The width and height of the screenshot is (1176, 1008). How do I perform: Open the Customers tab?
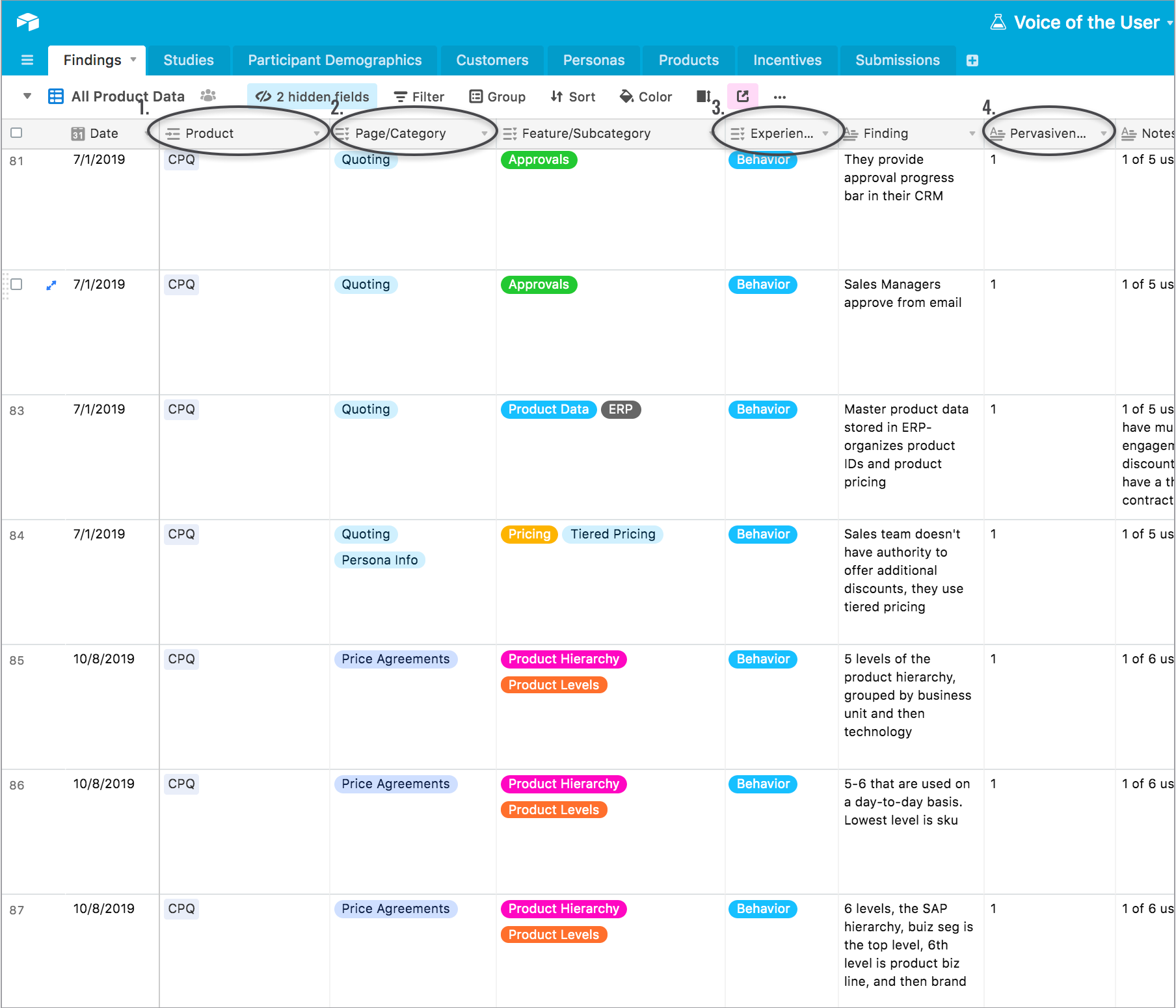(492, 60)
